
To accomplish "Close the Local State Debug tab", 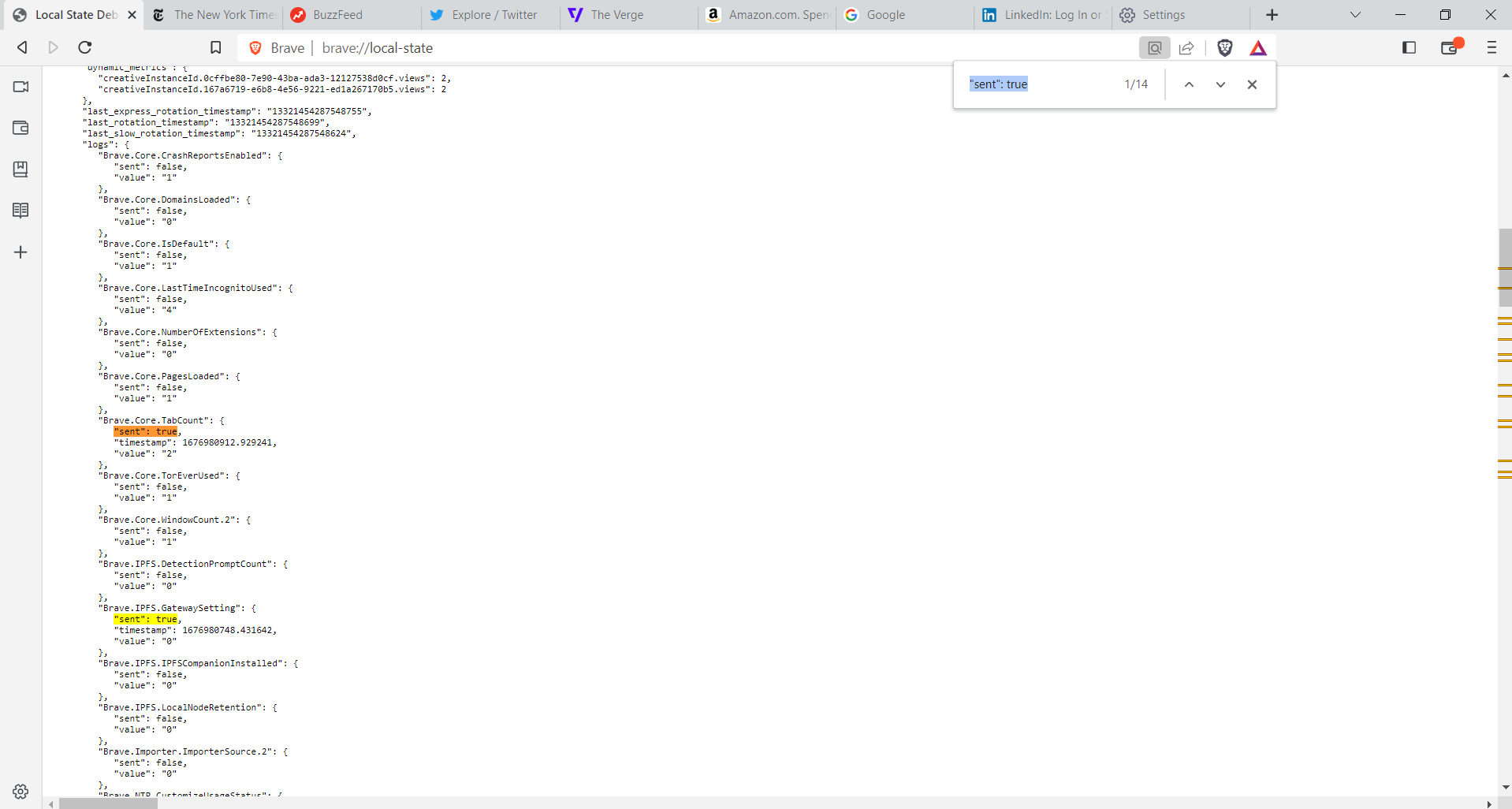I will 132,15.
